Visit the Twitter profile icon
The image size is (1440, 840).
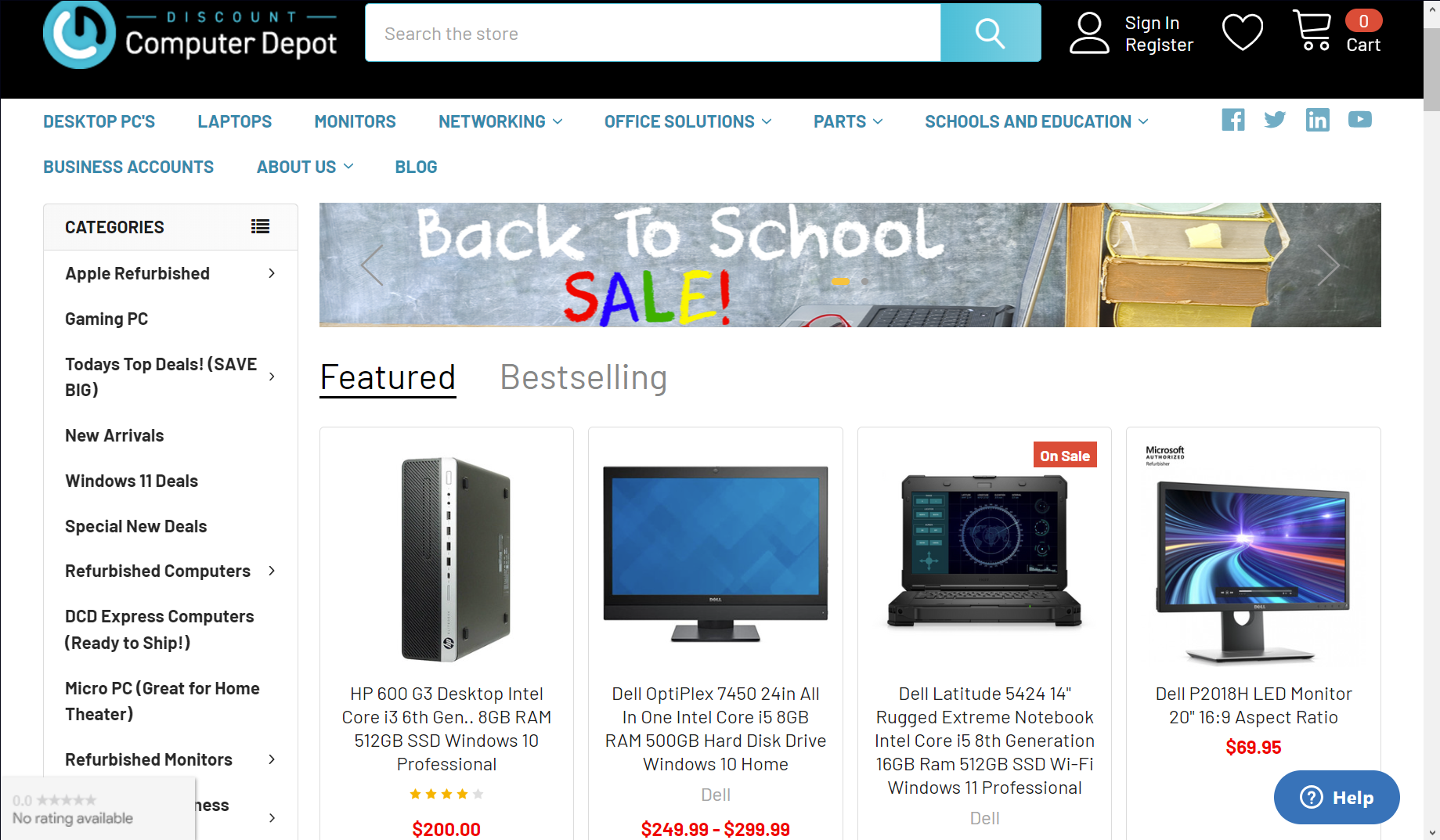[1275, 120]
